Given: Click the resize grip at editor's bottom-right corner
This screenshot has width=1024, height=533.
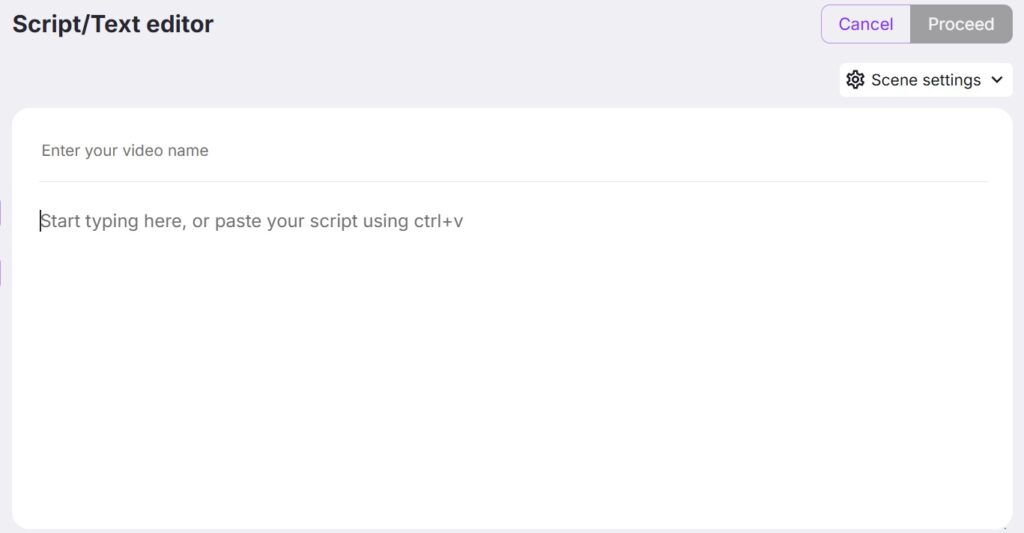Looking at the screenshot, I should click(x=1006, y=527).
